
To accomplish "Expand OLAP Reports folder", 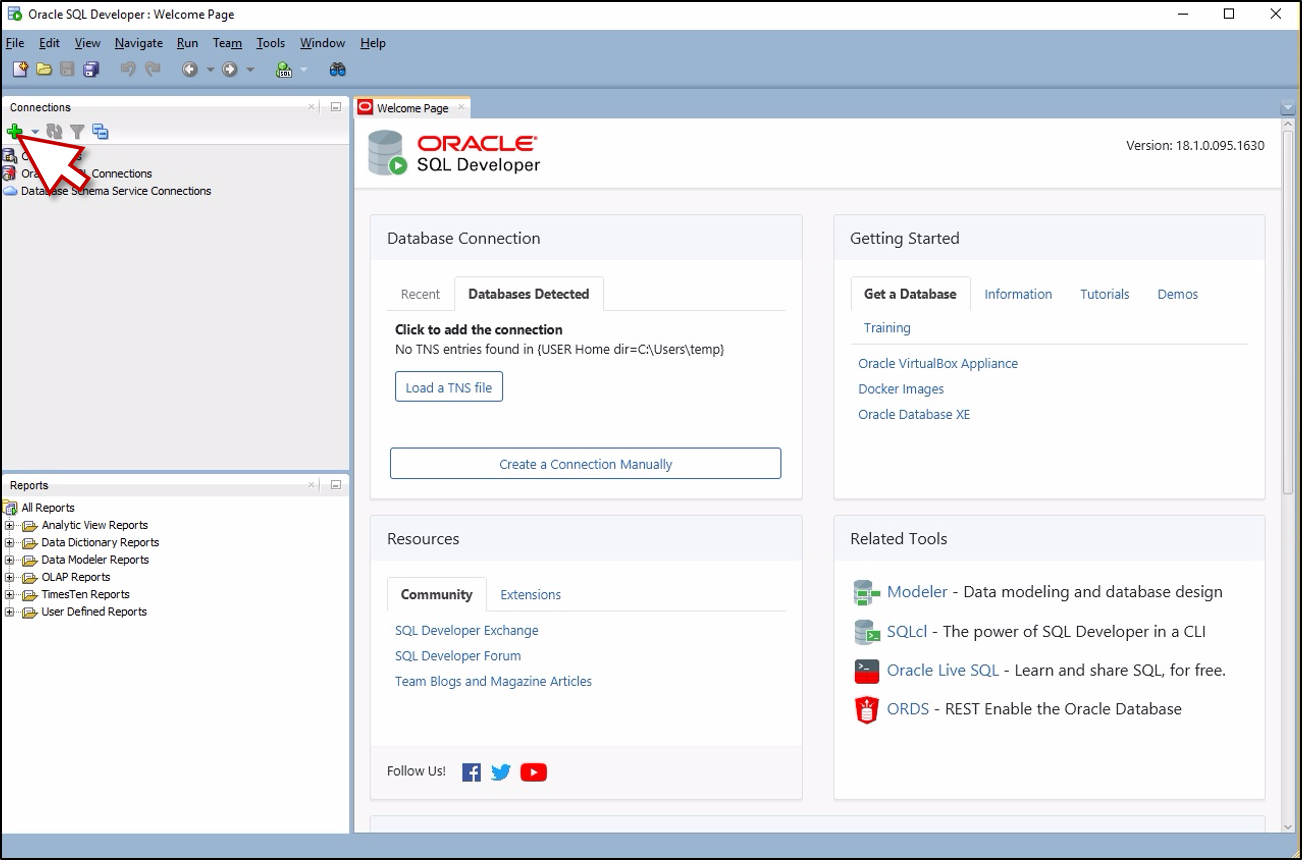I will 10,577.
